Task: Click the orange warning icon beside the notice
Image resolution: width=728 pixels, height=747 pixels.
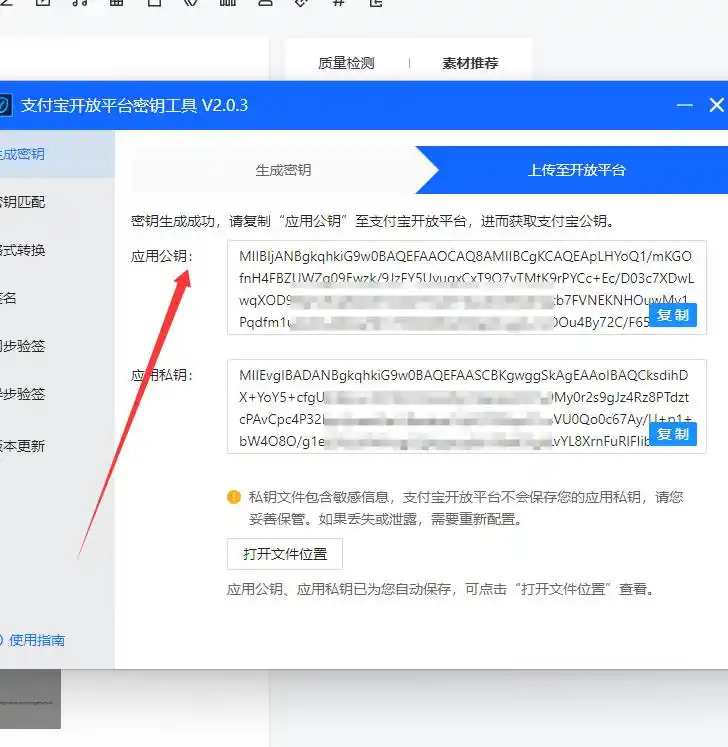Action: pyautogui.click(x=234, y=497)
